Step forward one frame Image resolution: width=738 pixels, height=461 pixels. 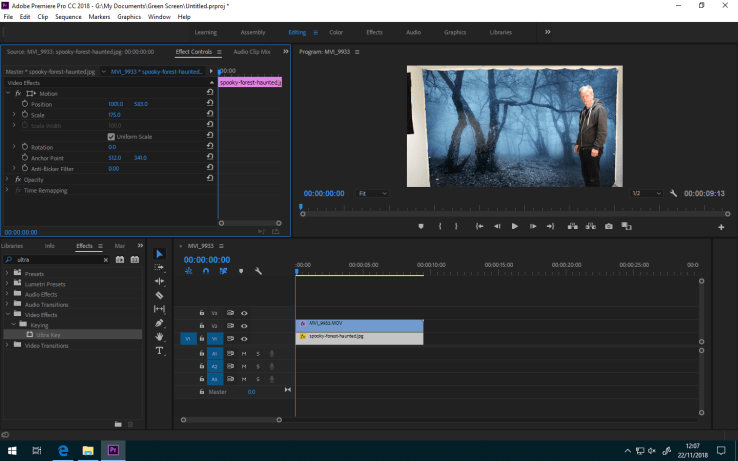[x=533, y=226]
